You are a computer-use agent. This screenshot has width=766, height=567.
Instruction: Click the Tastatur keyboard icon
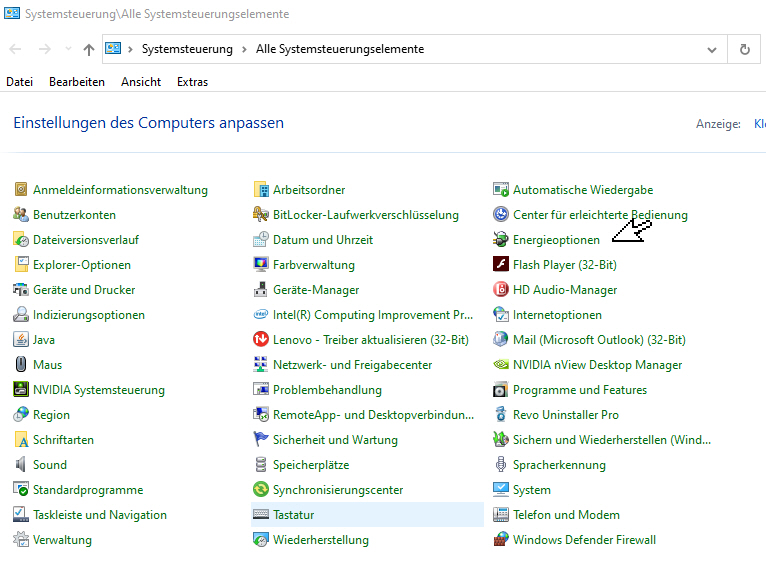[261, 514]
